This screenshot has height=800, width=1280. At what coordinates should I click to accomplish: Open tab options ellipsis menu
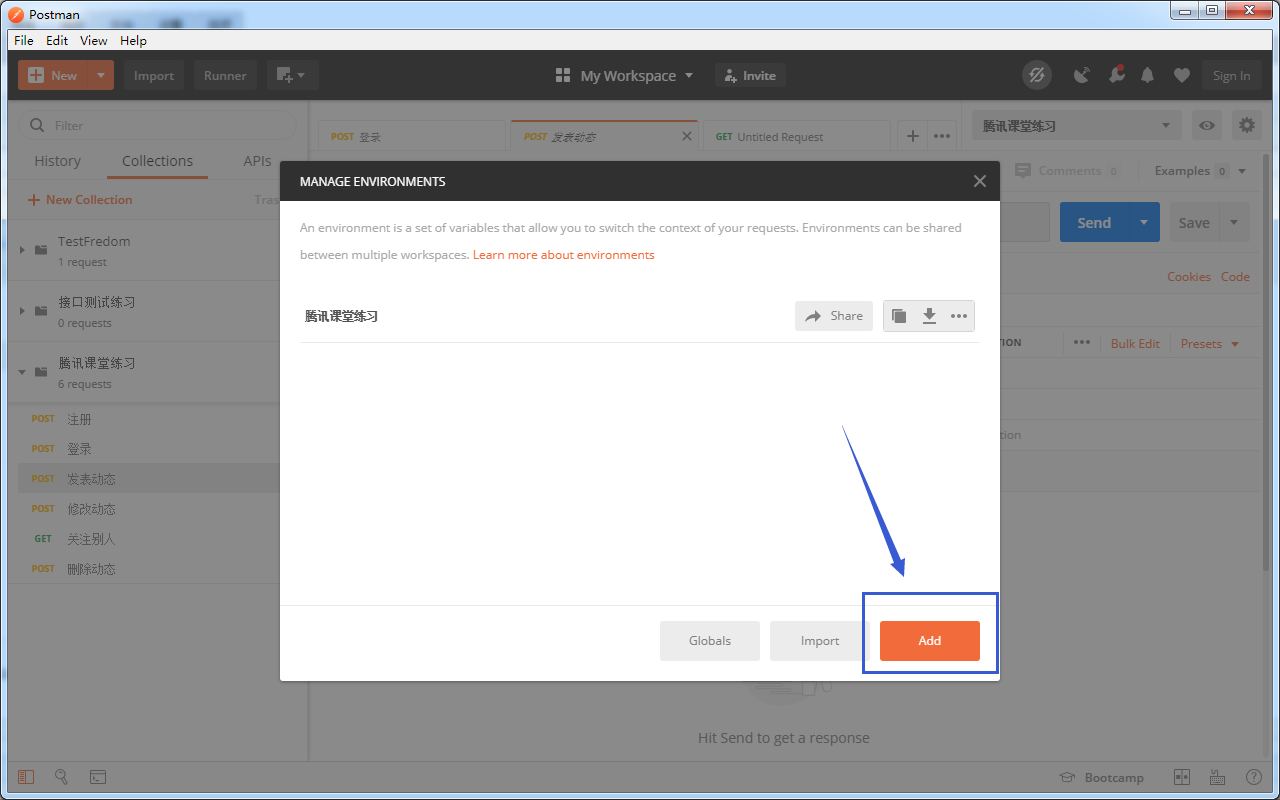pos(942,136)
